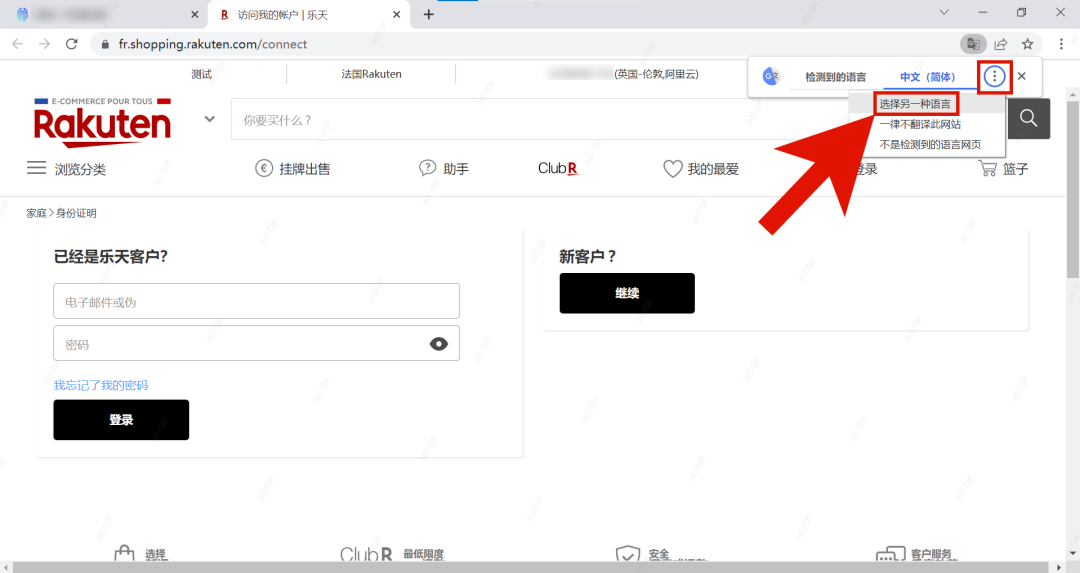This screenshot has width=1080, height=573.
Task: Click the address bar URL
Action: (x=213, y=44)
